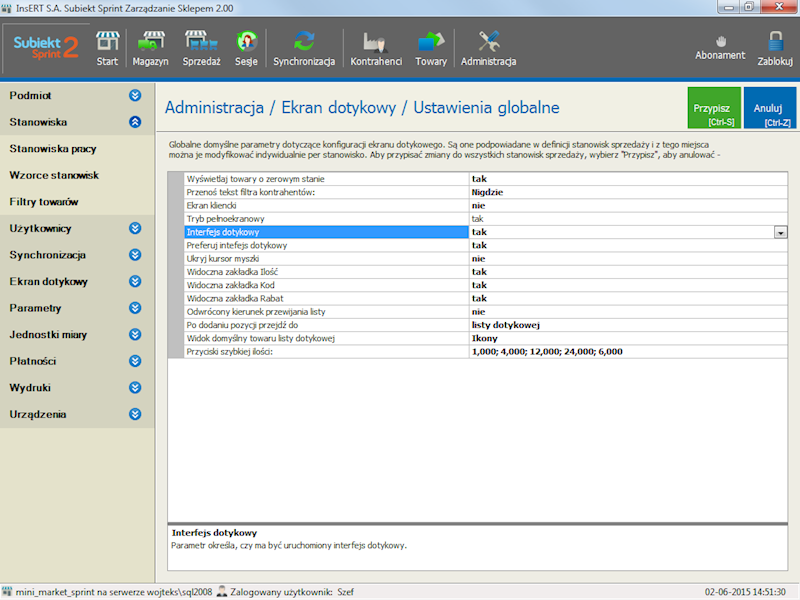Expand the Podmiot sidebar section
This screenshot has width=800, height=600.
point(135,95)
